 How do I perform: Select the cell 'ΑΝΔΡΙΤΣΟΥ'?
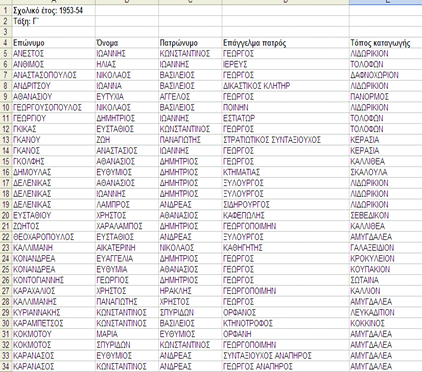53,86
